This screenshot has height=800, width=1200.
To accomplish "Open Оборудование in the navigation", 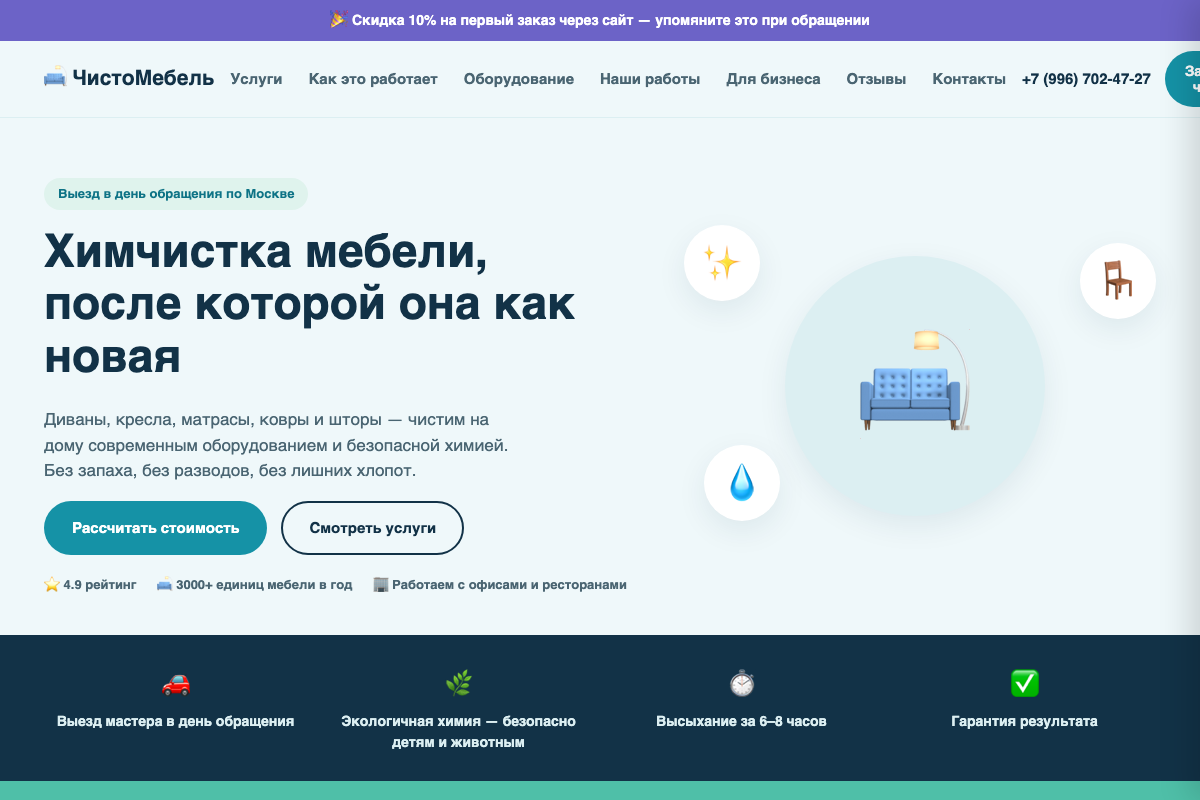I will (519, 79).
